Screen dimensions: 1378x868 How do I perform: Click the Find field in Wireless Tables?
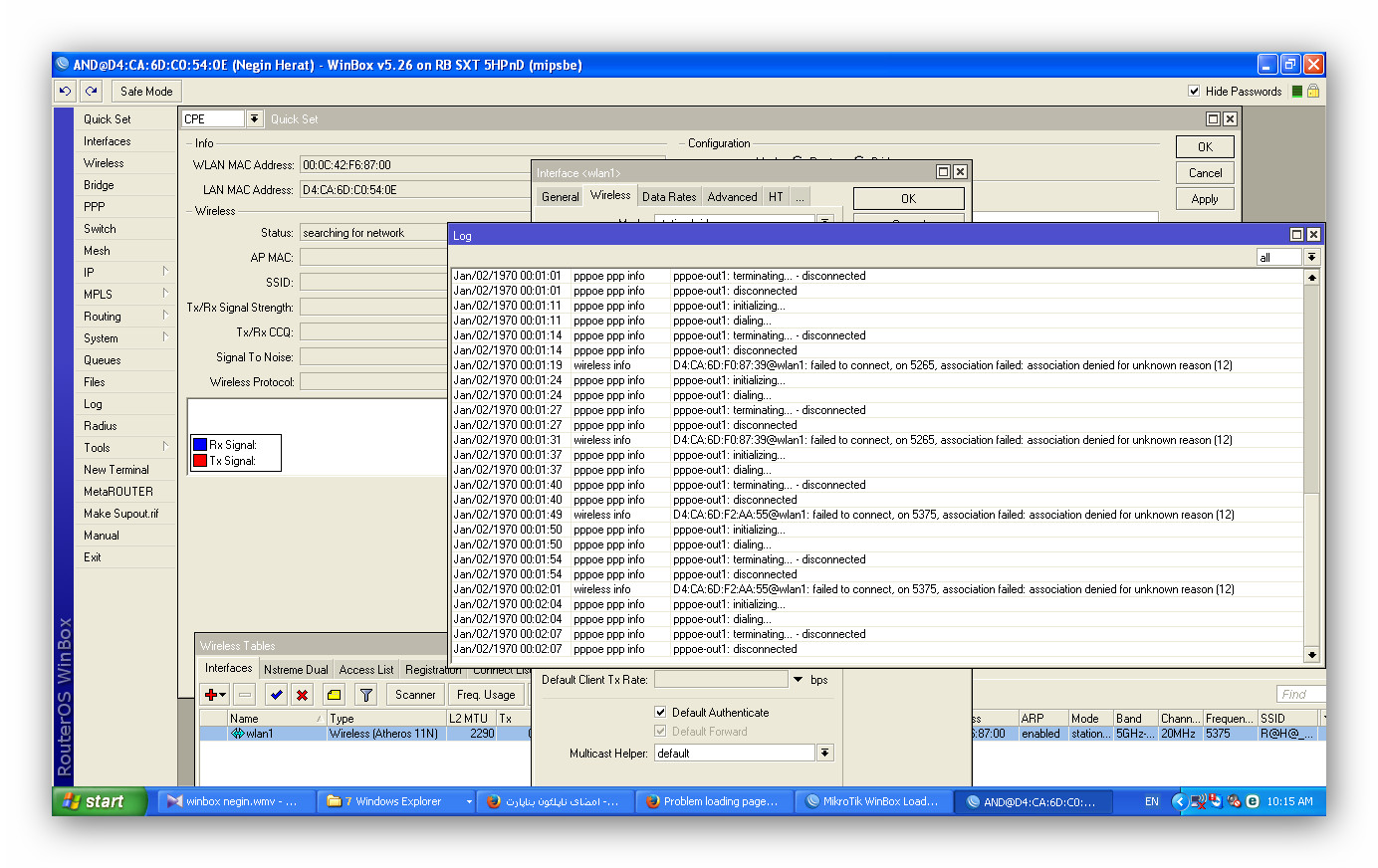(x=1300, y=694)
